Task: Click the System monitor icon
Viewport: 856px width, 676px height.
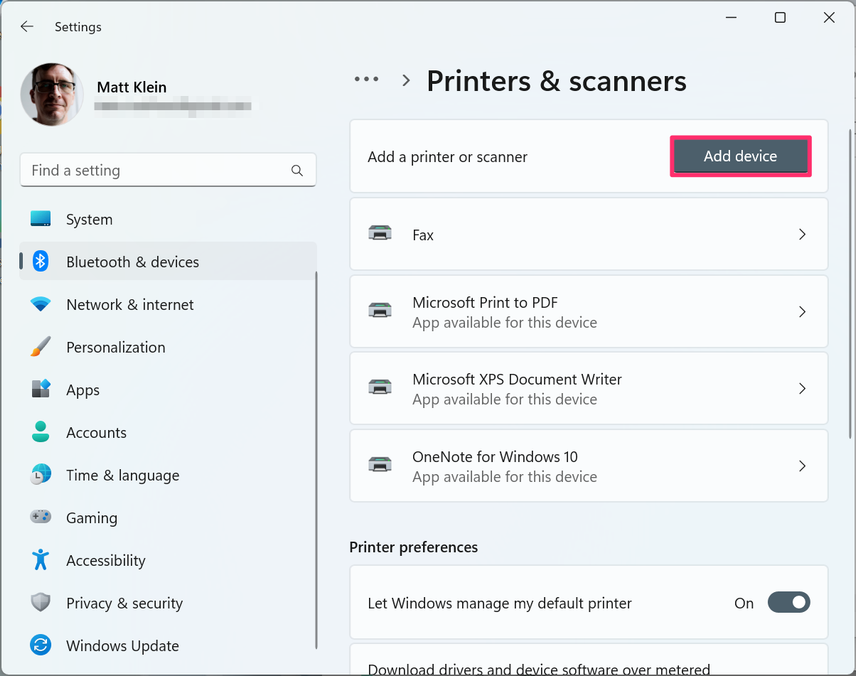Action: click(40, 218)
